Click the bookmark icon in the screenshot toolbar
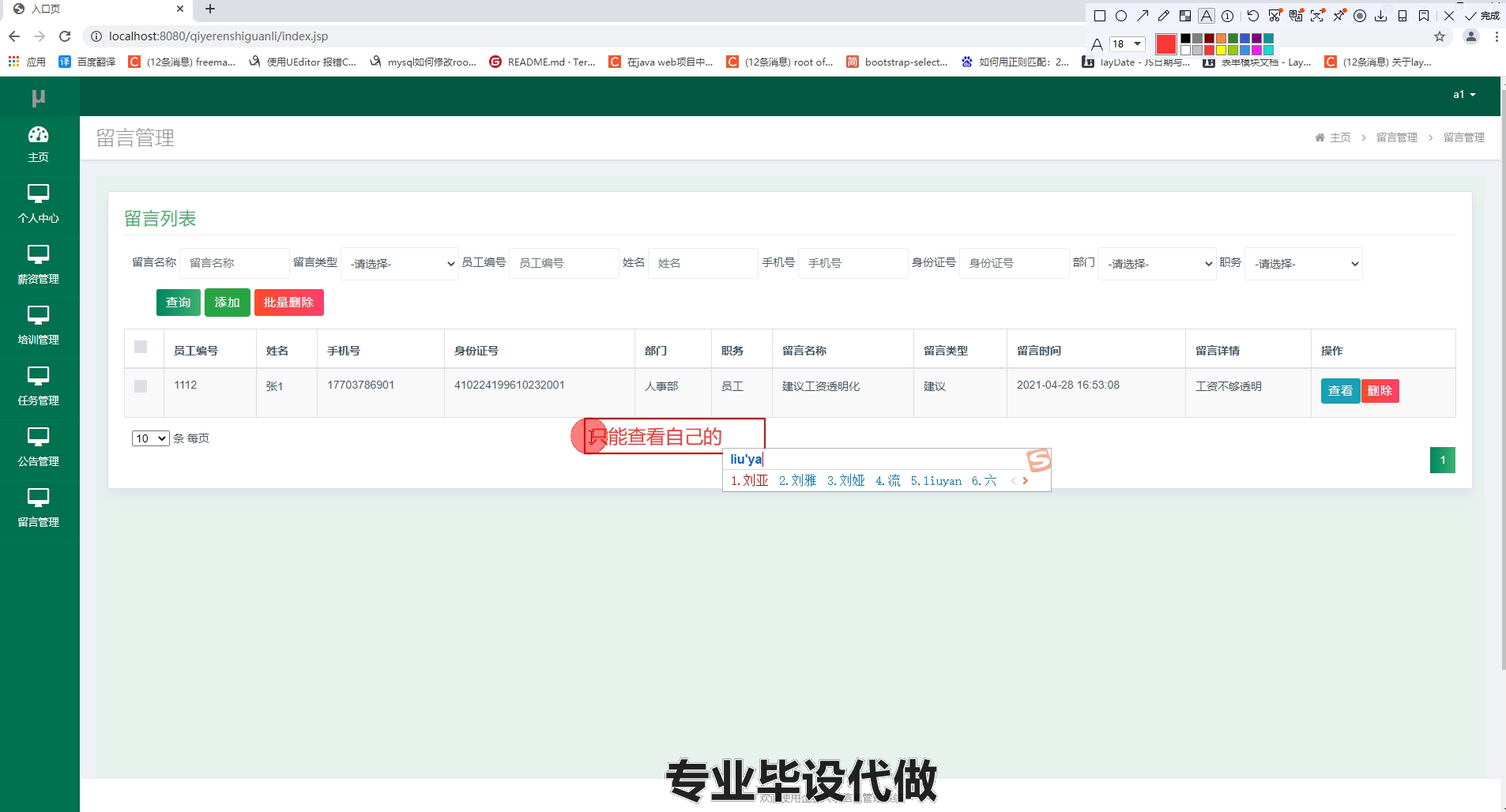 coord(1424,16)
